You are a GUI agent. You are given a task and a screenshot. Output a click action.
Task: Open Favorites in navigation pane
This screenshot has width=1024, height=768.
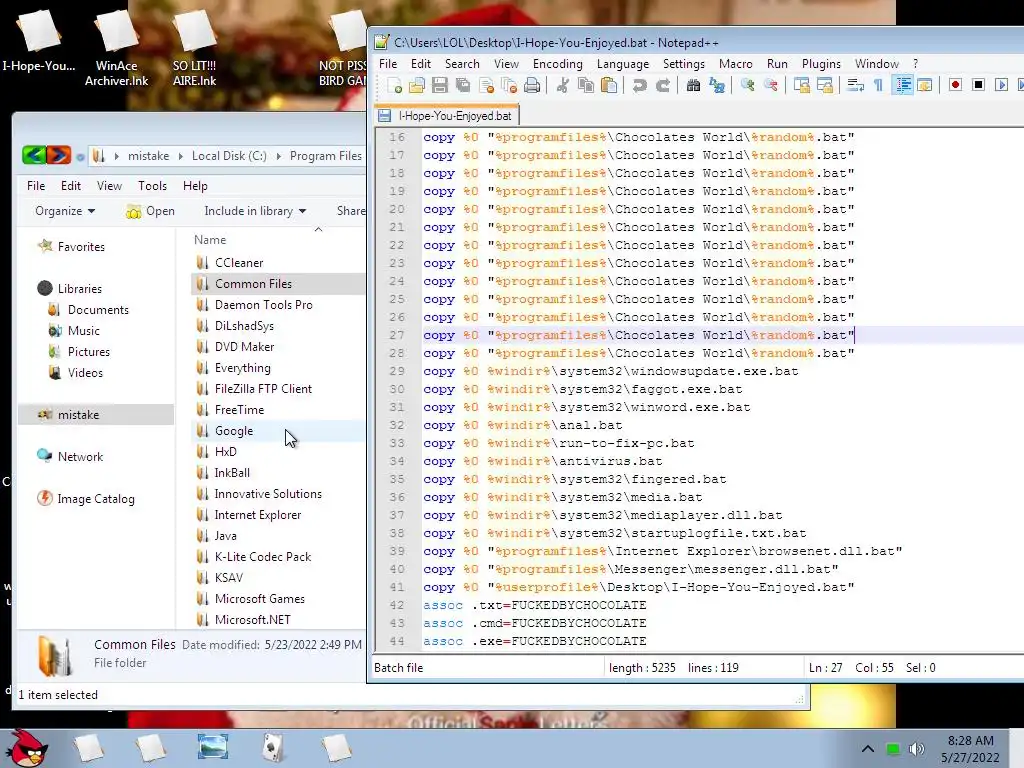point(81,246)
